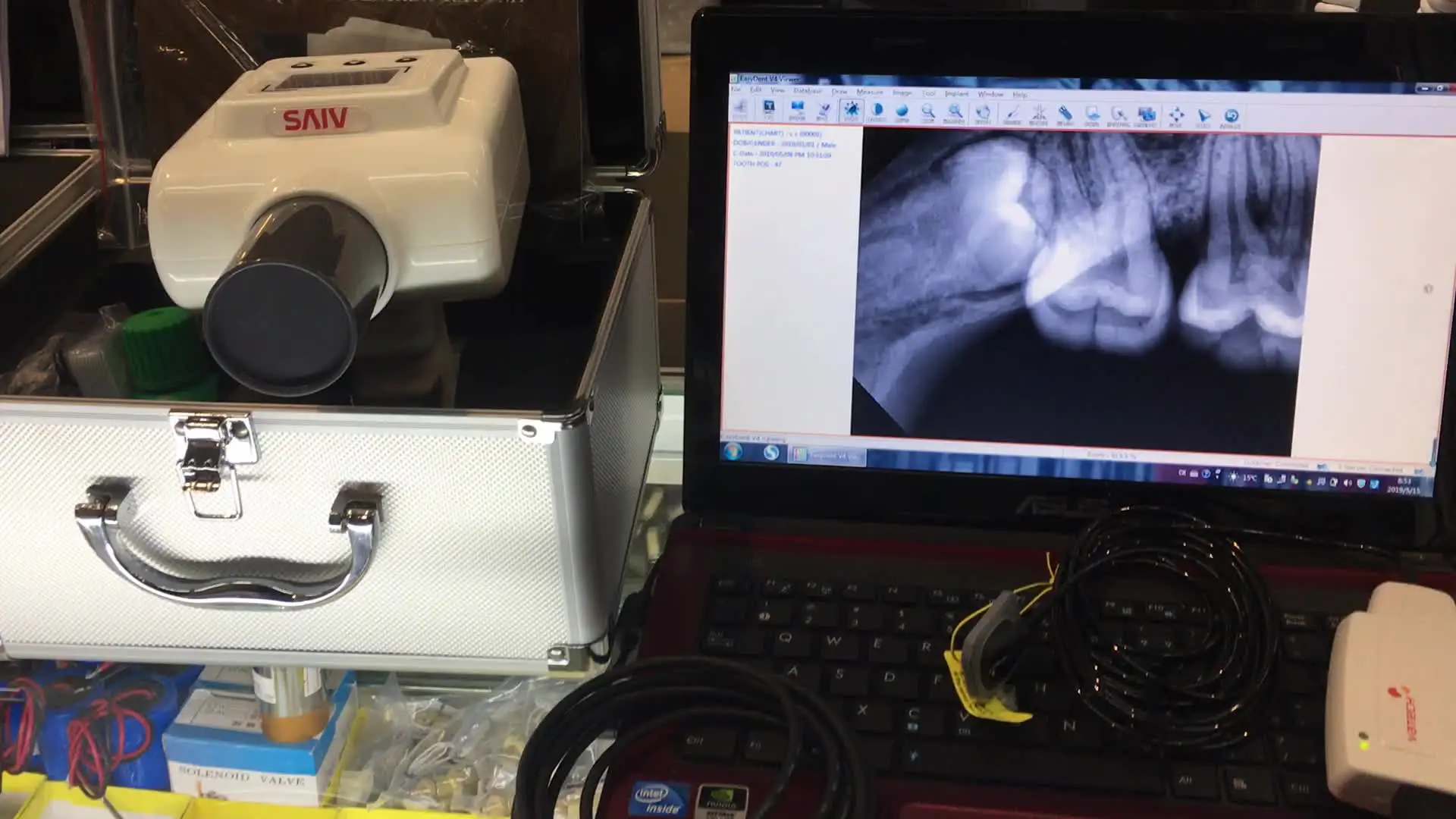This screenshot has height=819, width=1456.
Task: Select the four-arrow Move tool icon
Action: coord(1175,116)
